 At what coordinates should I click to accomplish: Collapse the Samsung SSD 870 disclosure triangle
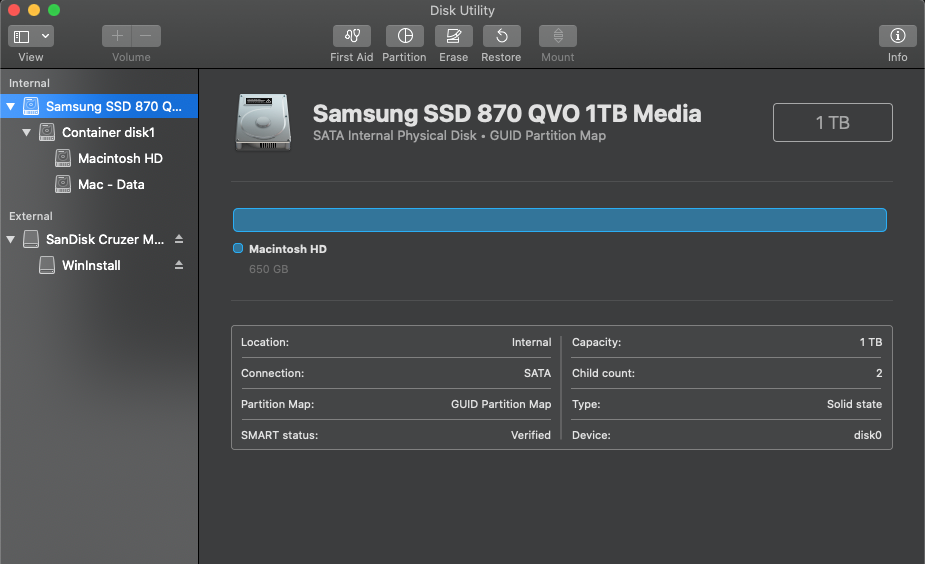pos(11,107)
